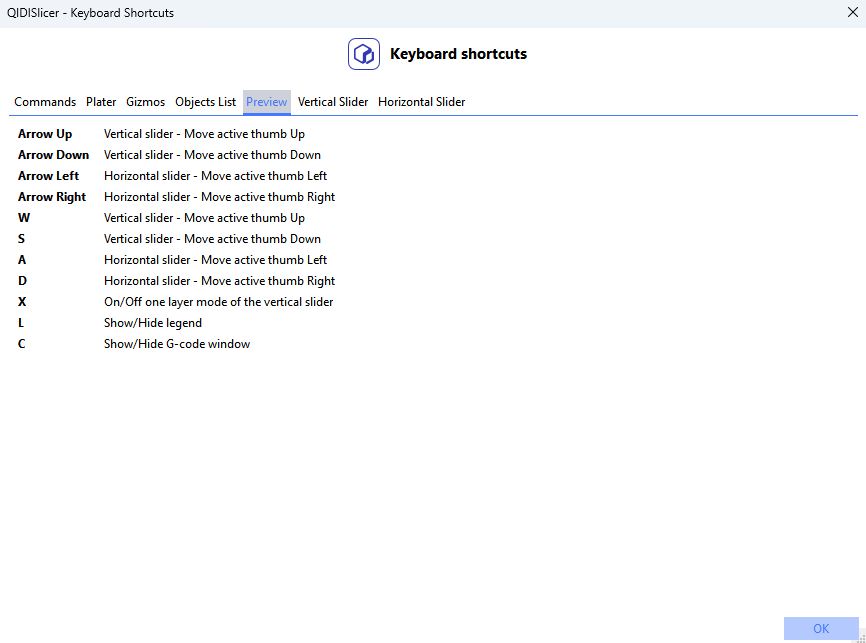Close the Keyboard Shortcuts dialog window
This screenshot has height=643, width=866.
click(852, 13)
